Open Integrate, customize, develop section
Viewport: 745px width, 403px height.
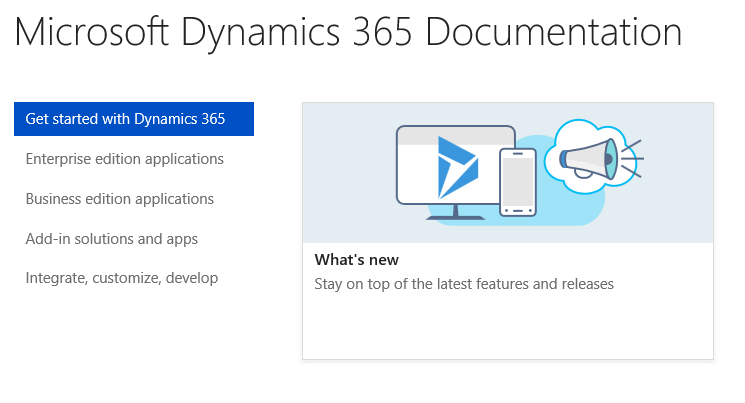121,278
